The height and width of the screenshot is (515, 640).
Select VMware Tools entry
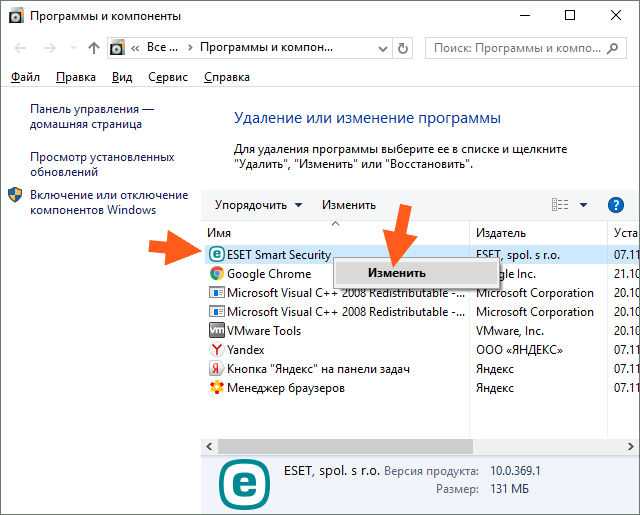(x=264, y=331)
